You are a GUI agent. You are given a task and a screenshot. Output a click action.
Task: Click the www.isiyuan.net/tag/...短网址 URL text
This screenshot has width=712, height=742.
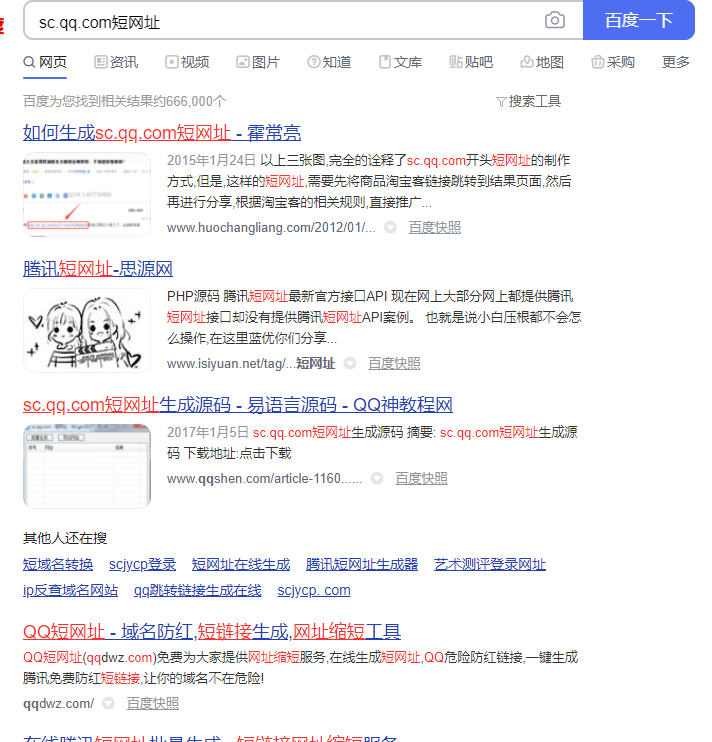click(x=251, y=363)
